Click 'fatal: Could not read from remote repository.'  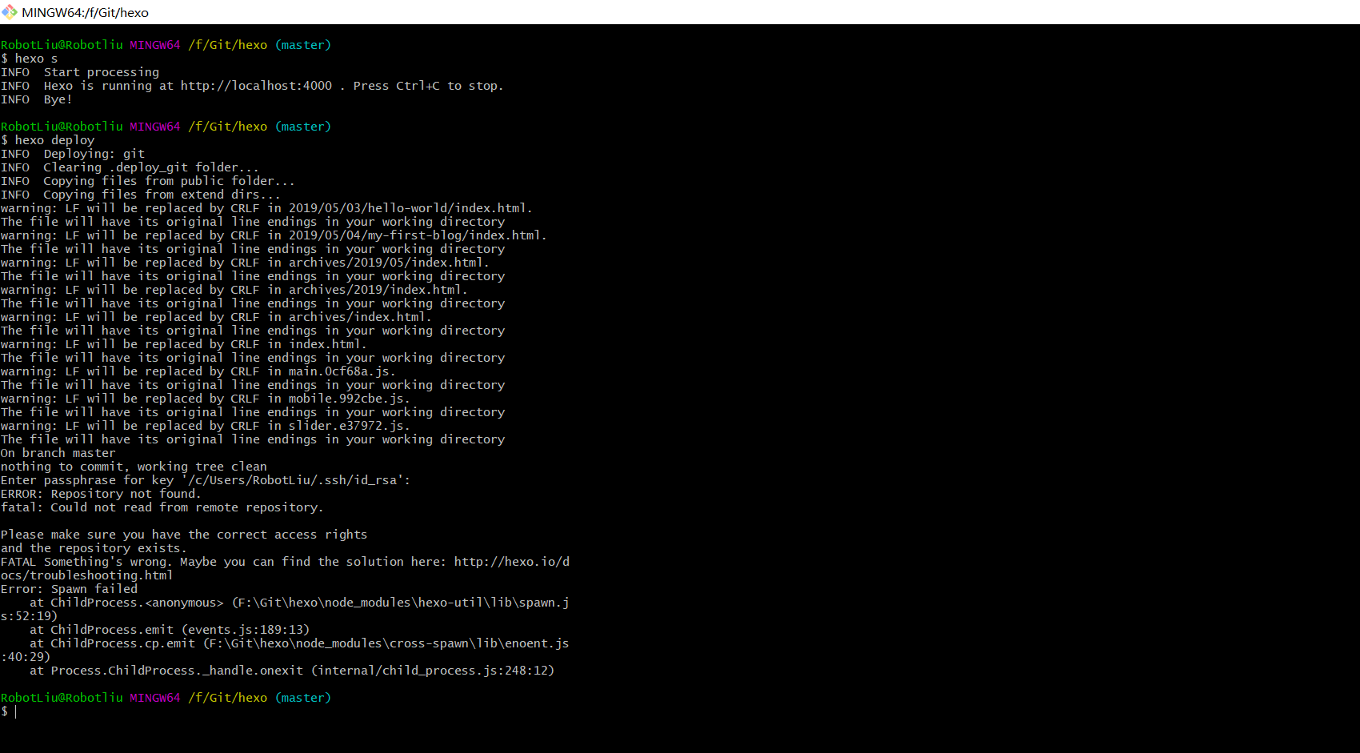[x=162, y=507]
